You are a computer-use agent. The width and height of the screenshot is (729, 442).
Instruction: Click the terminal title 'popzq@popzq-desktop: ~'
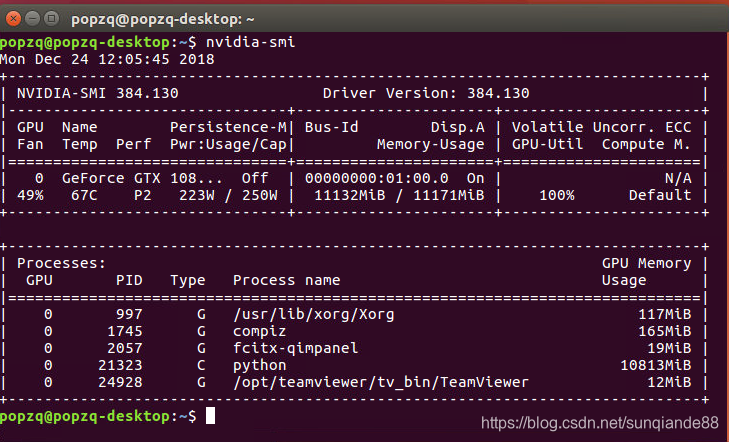(163, 20)
